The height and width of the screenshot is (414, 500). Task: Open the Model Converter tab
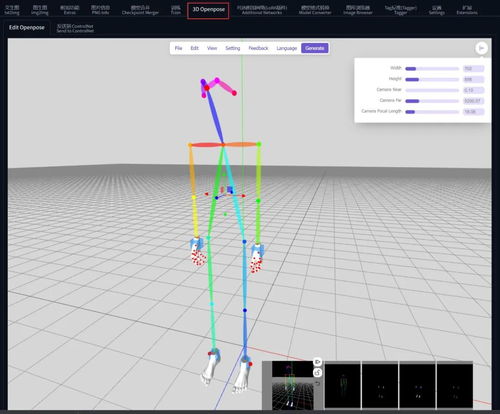(x=315, y=10)
